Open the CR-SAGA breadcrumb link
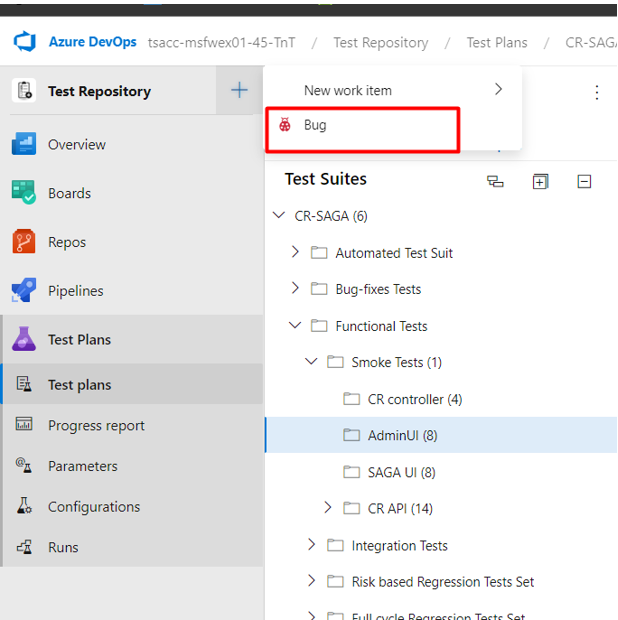The width and height of the screenshot is (618, 620). [591, 42]
